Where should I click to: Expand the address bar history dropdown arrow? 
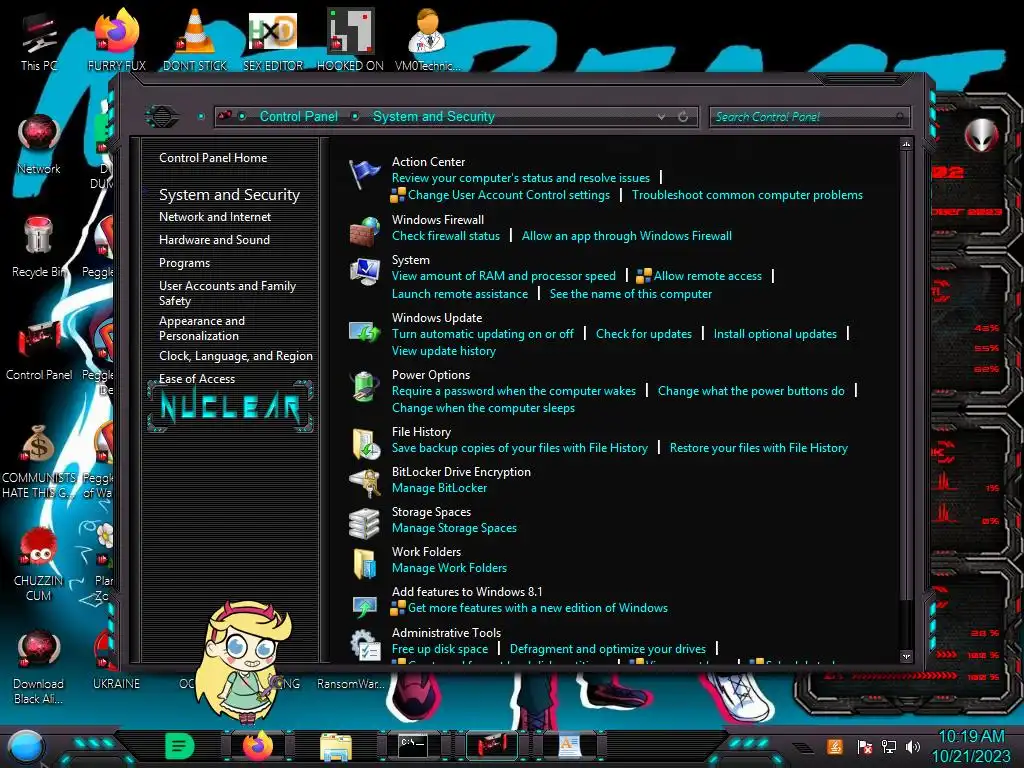click(661, 116)
